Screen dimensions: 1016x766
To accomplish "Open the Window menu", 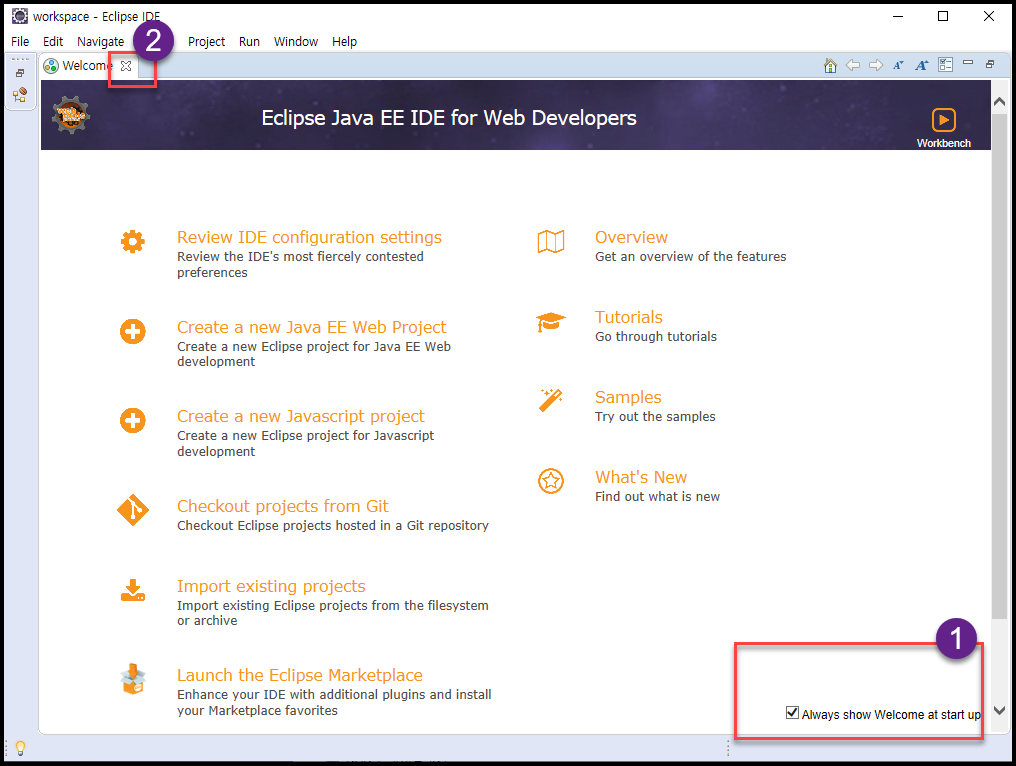I will point(295,41).
